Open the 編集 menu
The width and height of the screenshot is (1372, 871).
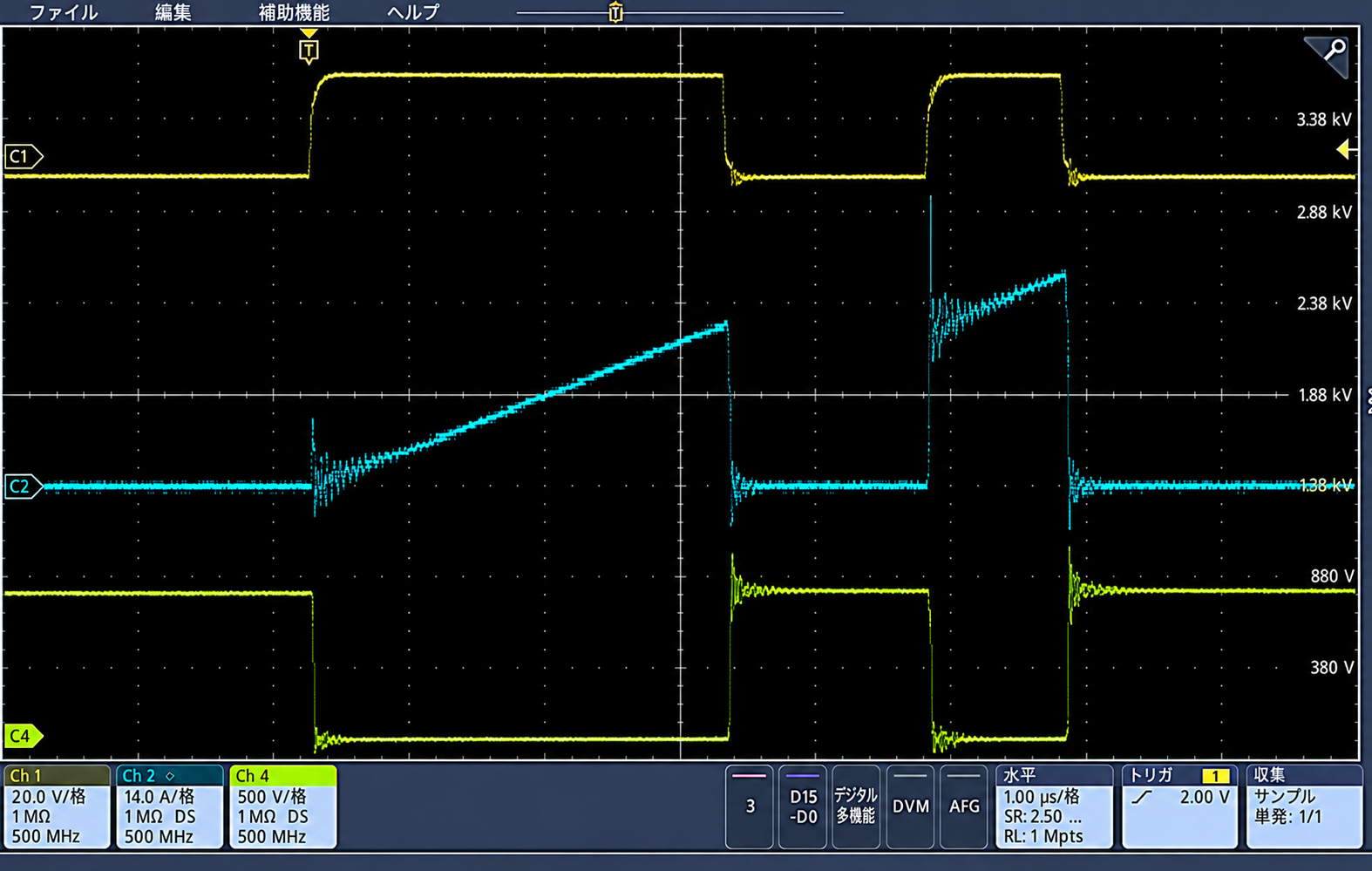pos(173,12)
